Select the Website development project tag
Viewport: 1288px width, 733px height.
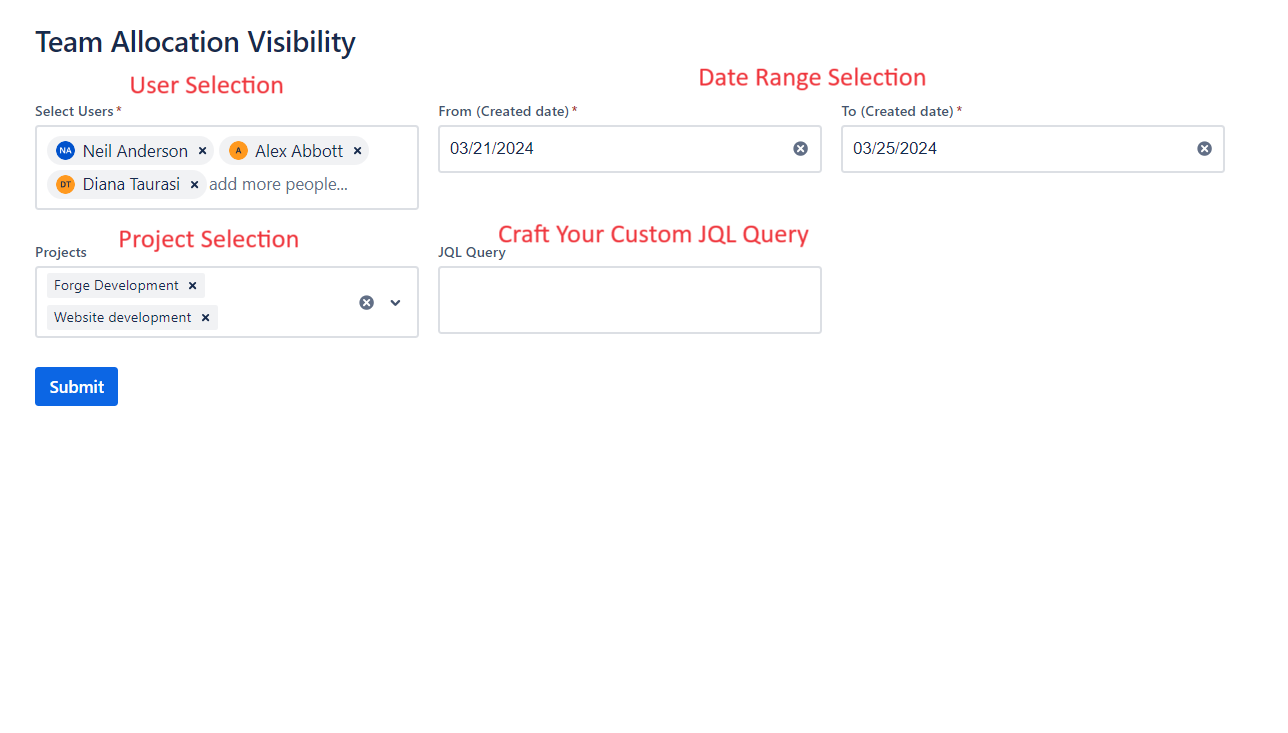point(122,318)
